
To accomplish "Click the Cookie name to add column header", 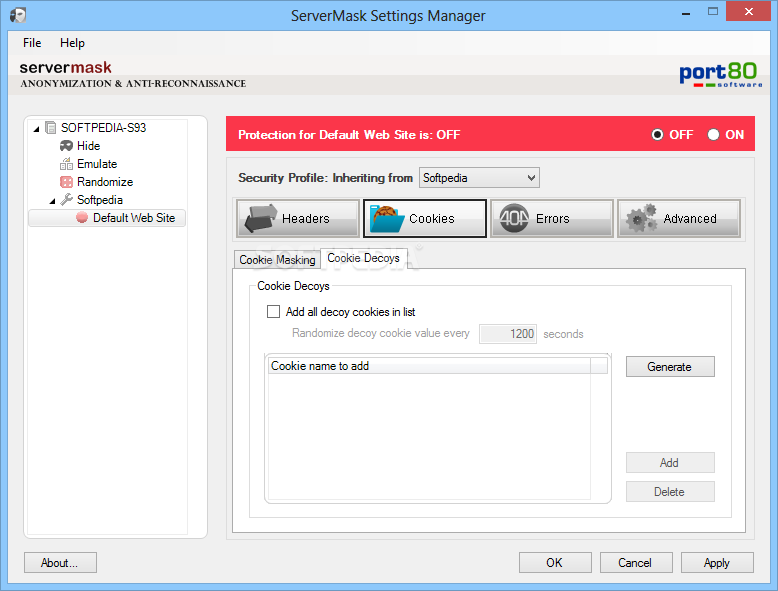I will point(430,366).
